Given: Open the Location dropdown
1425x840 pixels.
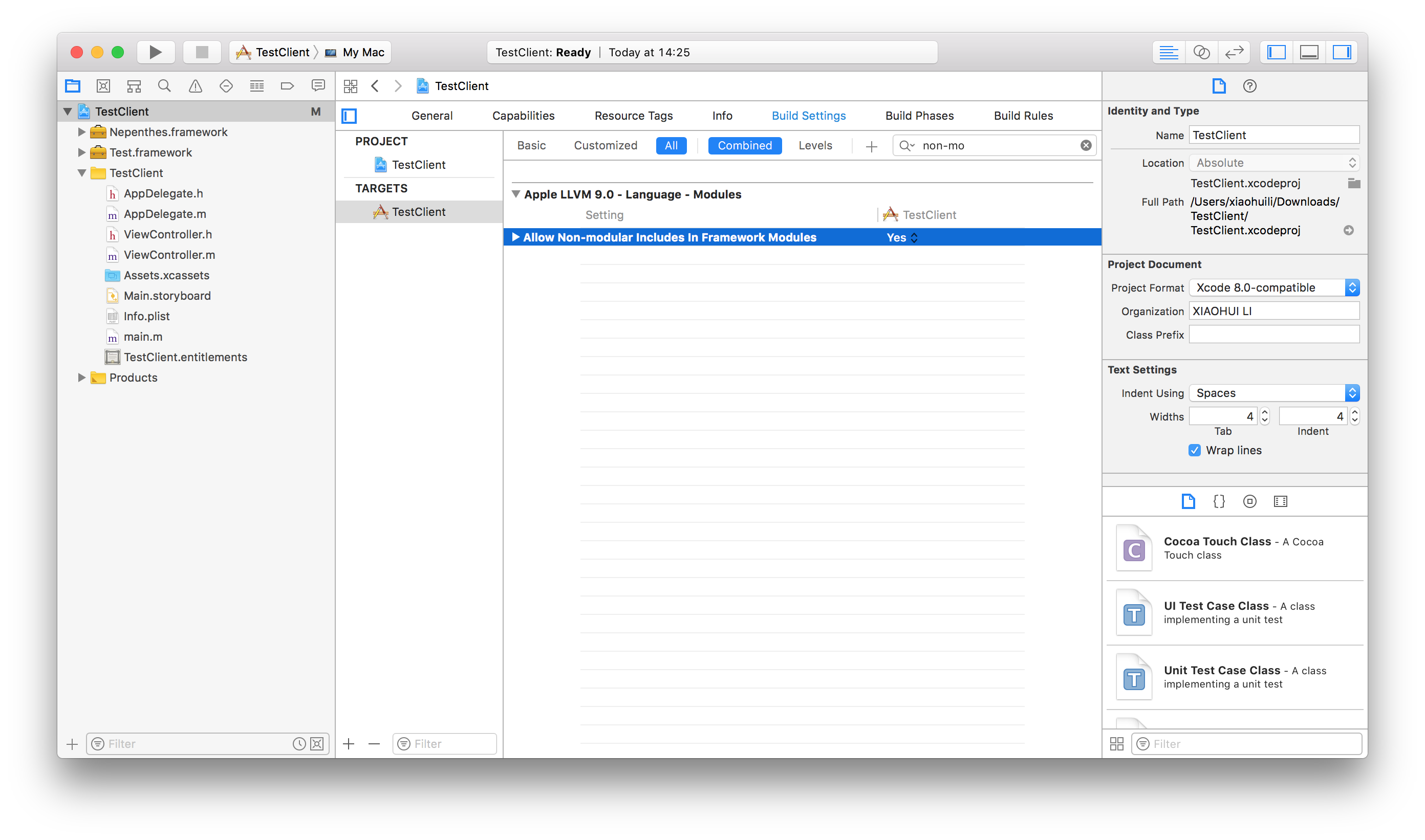Looking at the screenshot, I should coord(1274,163).
